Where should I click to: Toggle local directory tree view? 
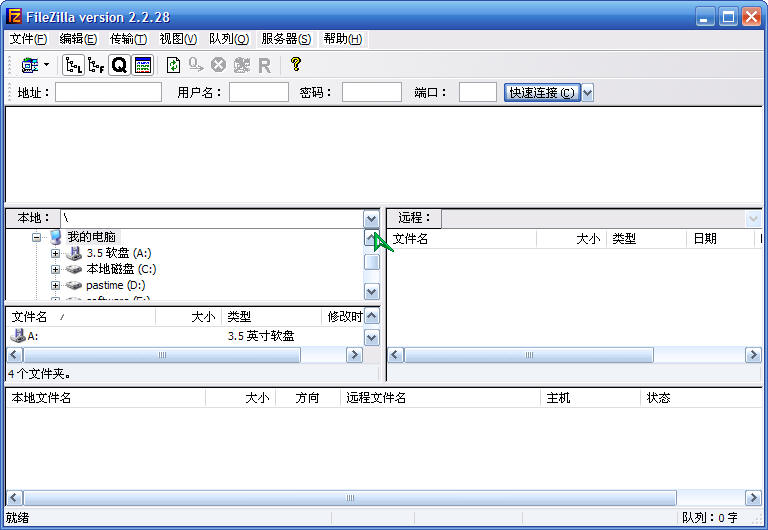(74, 65)
